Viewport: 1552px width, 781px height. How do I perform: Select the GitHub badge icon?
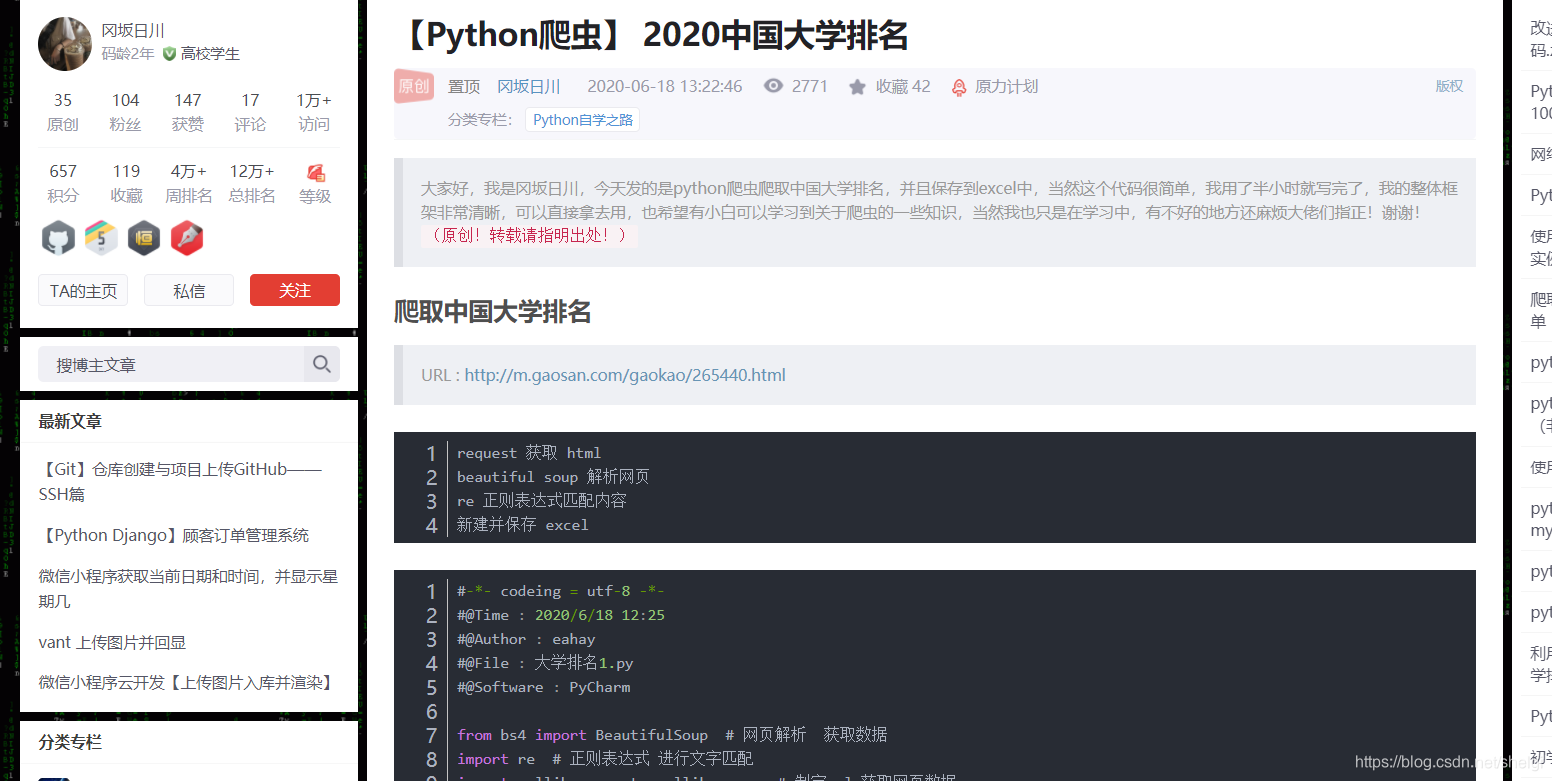[x=58, y=238]
